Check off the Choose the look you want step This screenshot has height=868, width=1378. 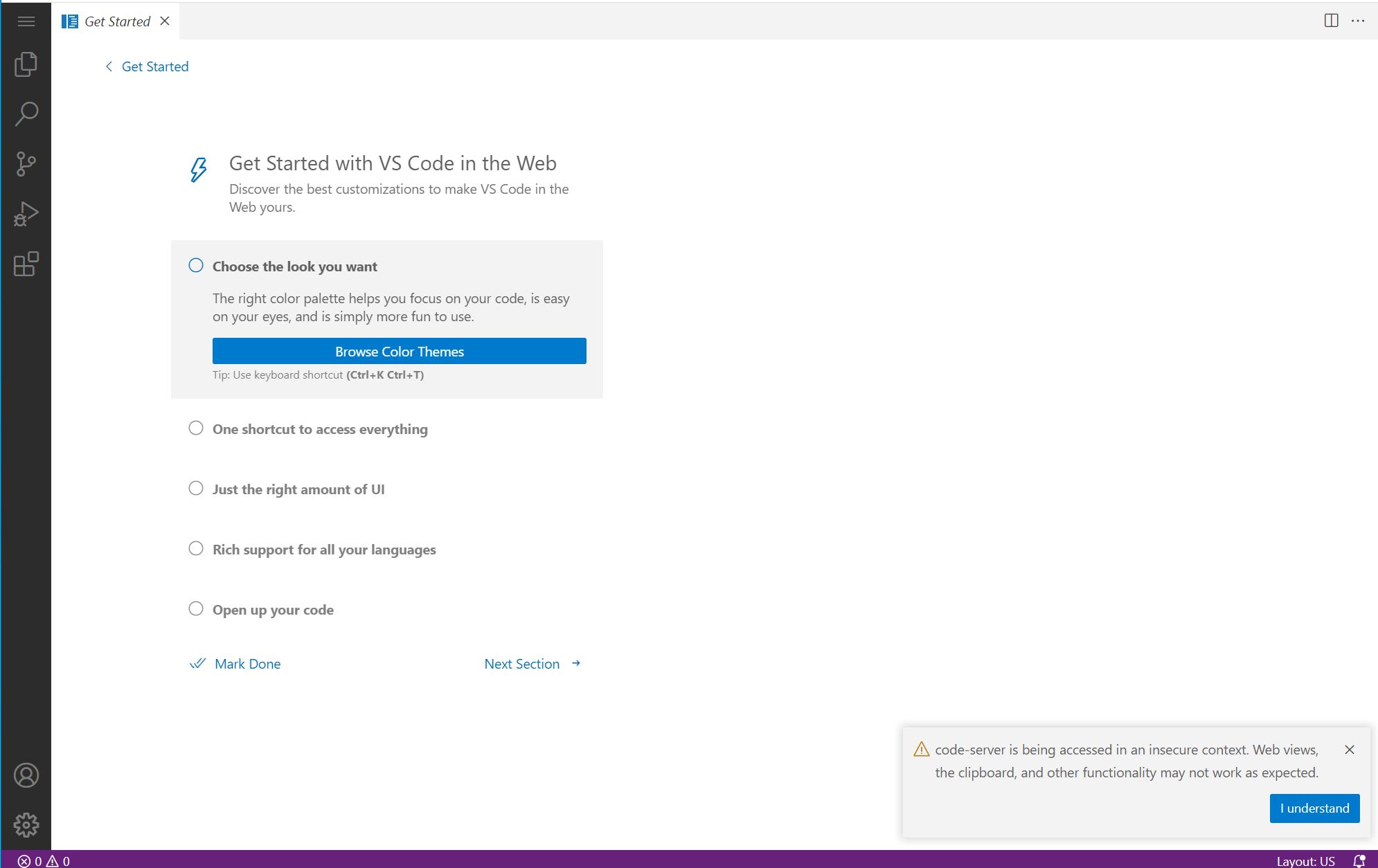click(x=196, y=265)
